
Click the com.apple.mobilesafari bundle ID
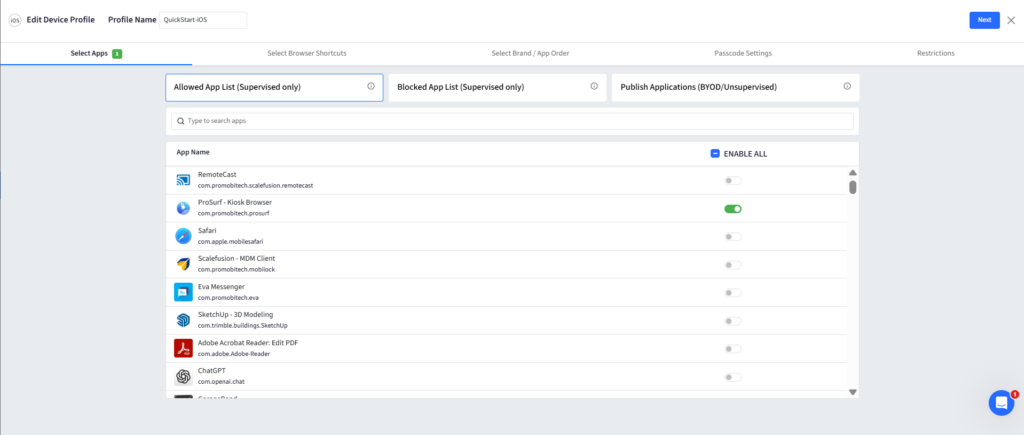tap(231, 242)
